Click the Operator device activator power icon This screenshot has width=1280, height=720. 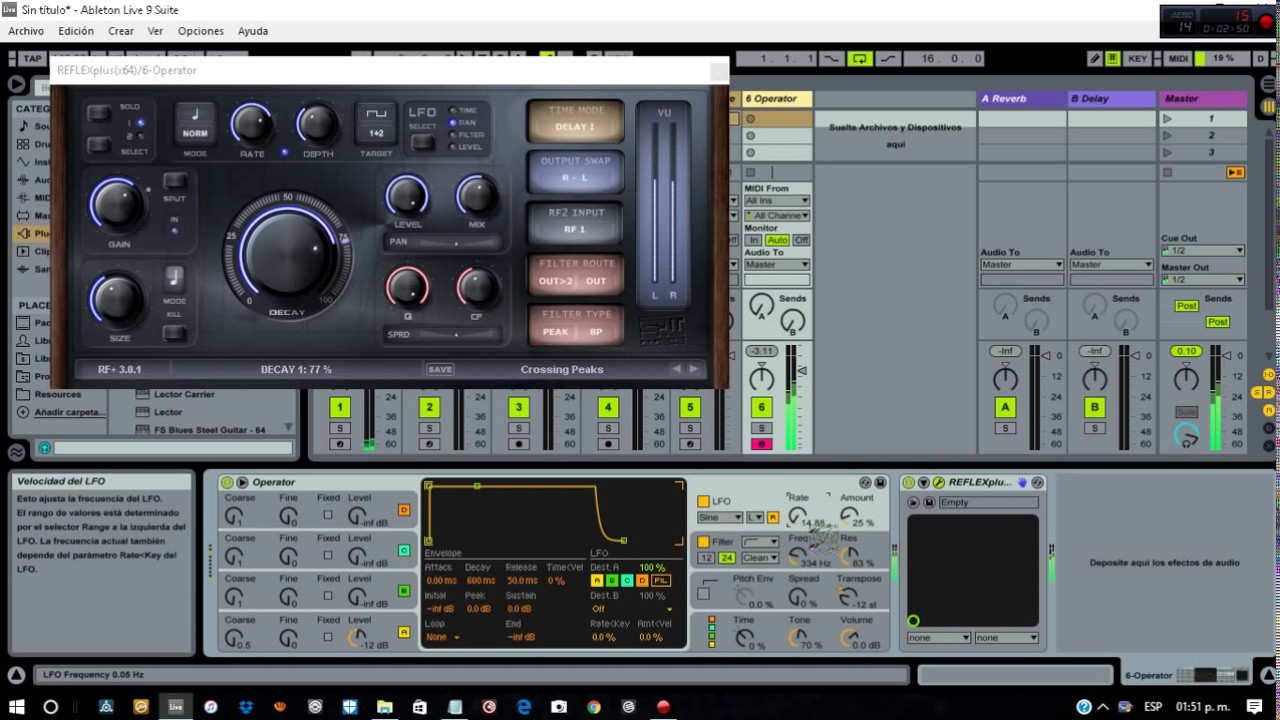click(227, 482)
